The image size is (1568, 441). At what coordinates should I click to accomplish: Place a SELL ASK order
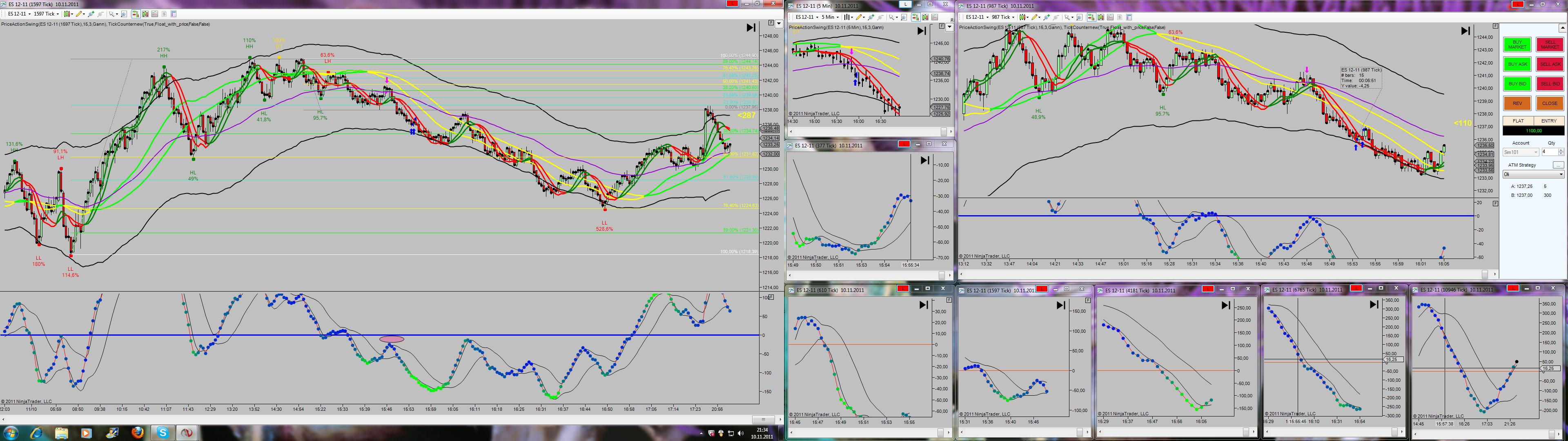(1550, 64)
